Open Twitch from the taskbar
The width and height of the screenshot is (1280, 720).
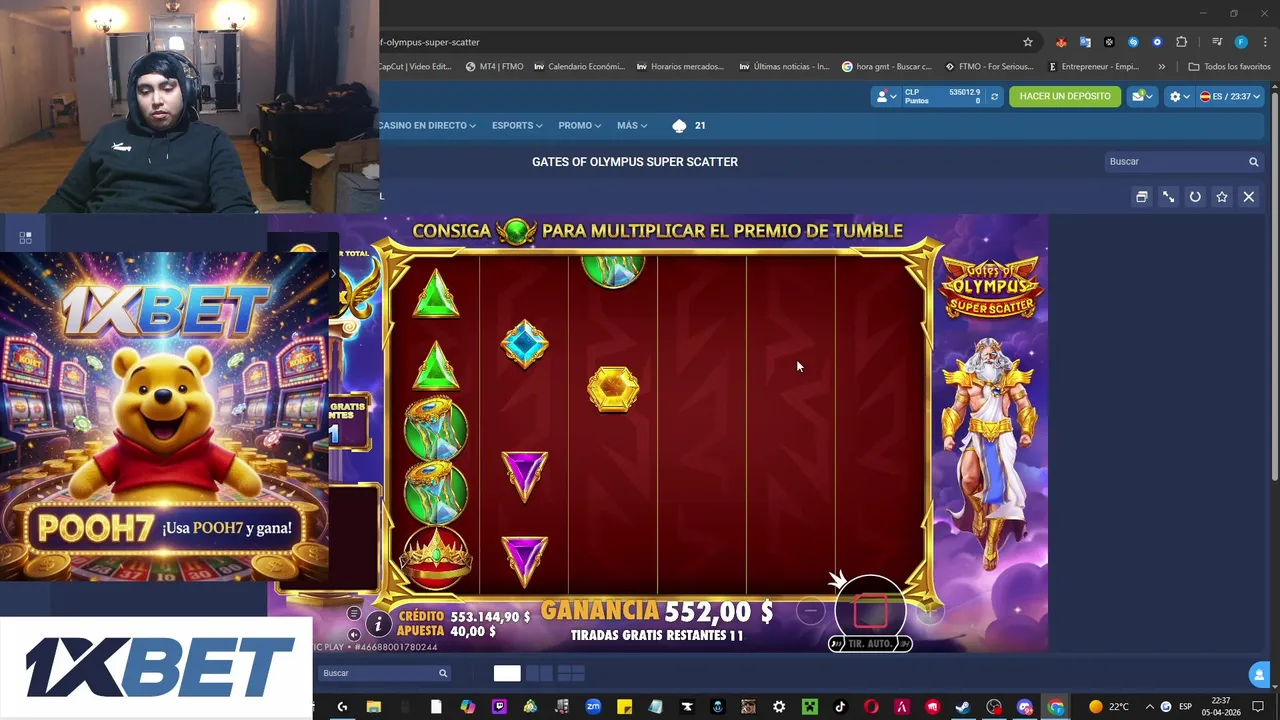[499, 707]
